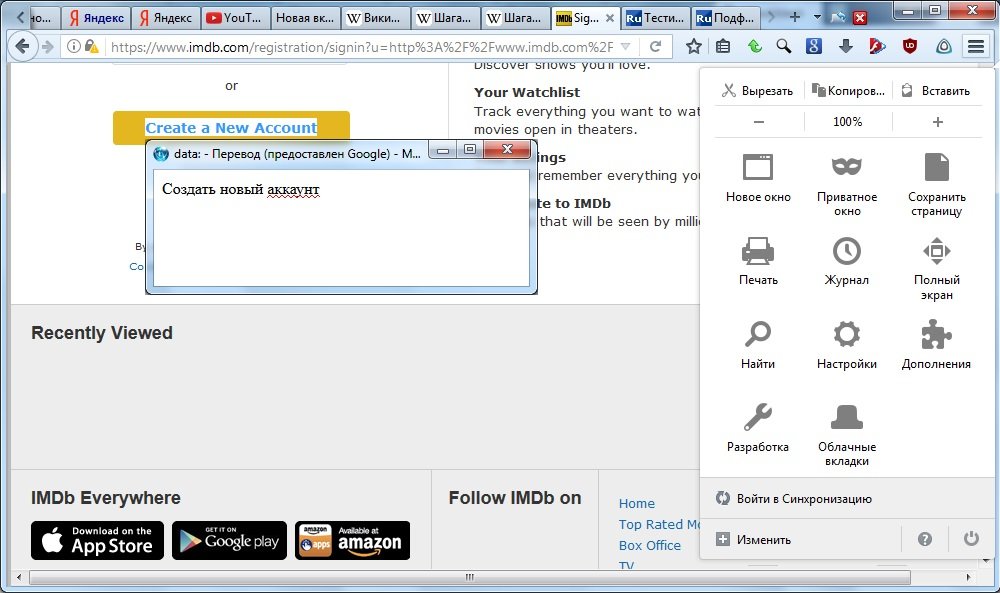Open a new window via Новое окно

(x=758, y=179)
